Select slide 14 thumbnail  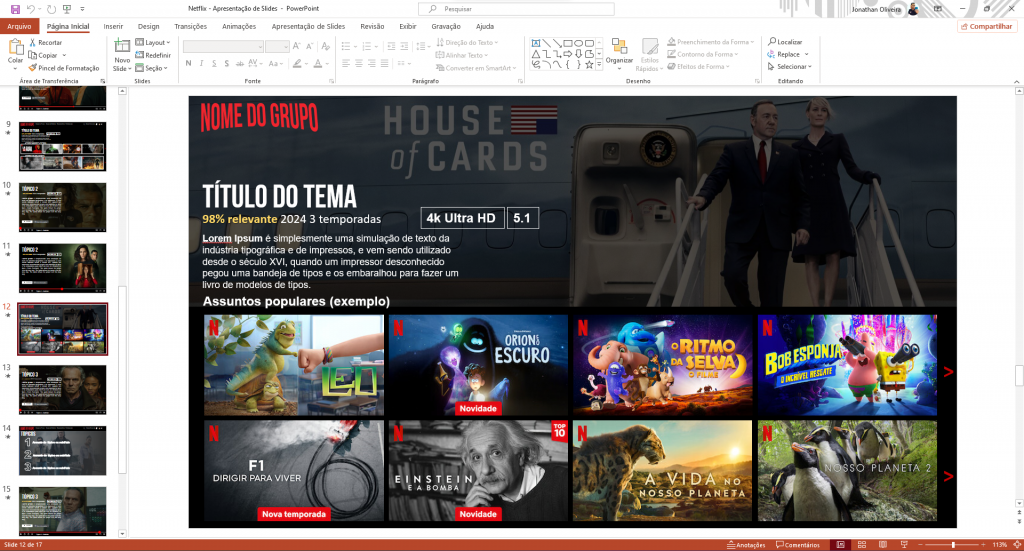coord(63,450)
